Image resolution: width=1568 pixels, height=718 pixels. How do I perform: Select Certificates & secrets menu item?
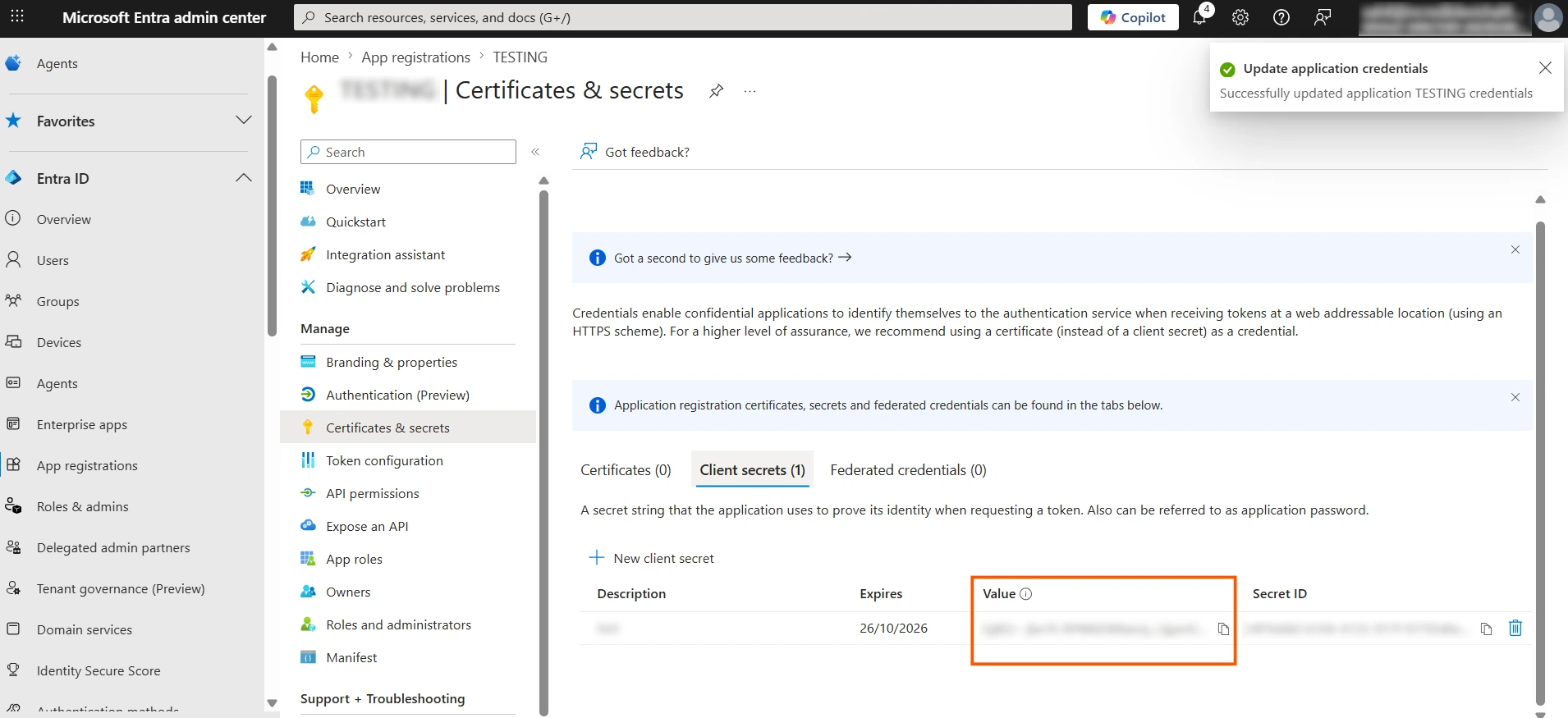click(408, 428)
